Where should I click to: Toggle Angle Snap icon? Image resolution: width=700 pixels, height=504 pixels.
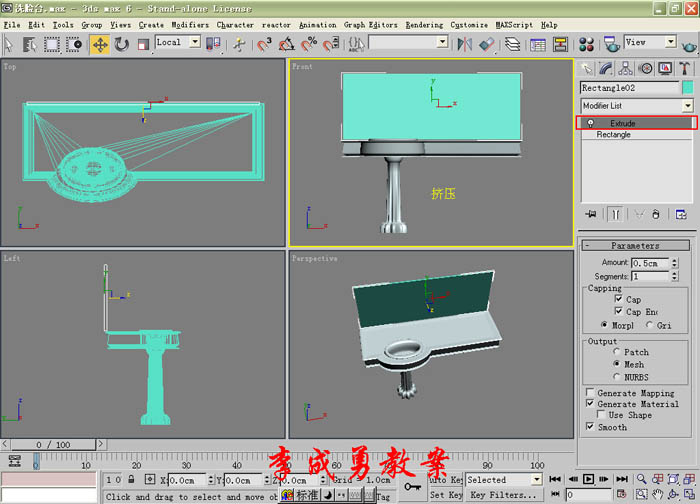287,44
